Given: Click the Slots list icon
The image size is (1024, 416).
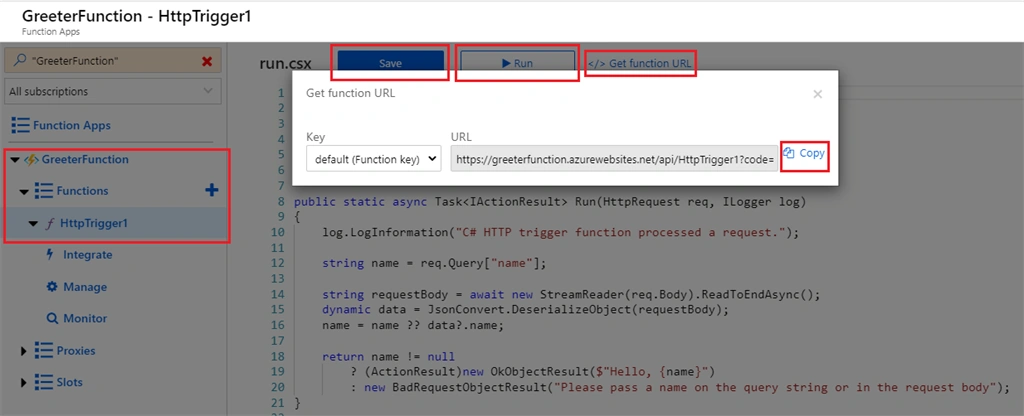Looking at the screenshot, I should tap(44, 382).
